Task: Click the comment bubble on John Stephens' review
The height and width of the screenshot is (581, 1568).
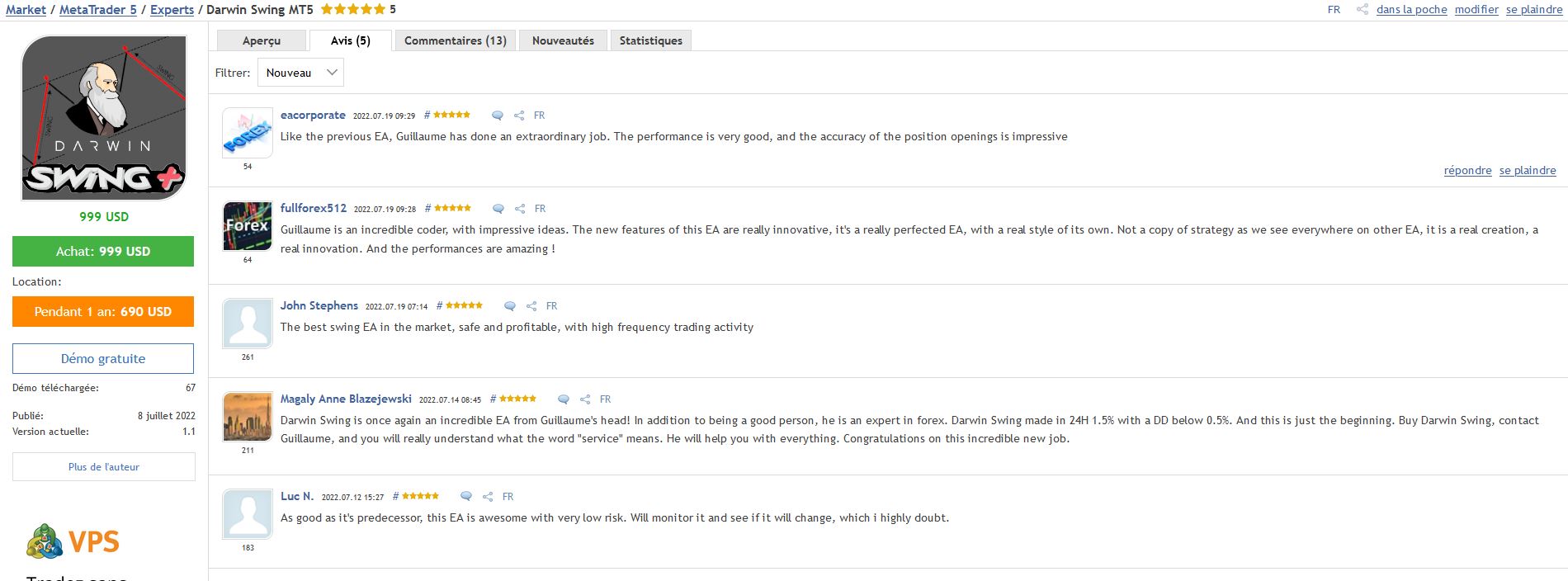Action: pyautogui.click(x=510, y=306)
